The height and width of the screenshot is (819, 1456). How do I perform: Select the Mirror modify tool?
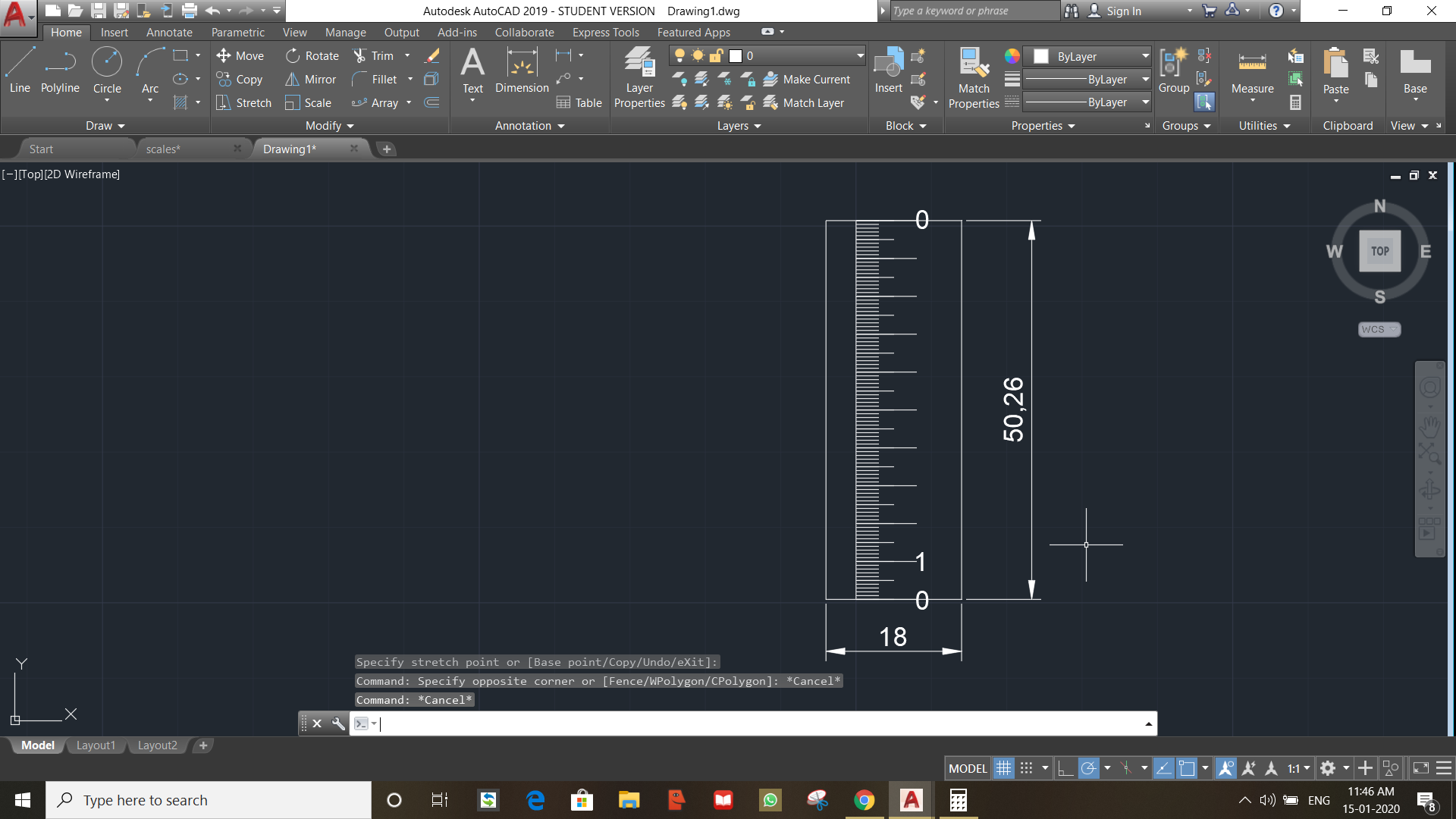tap(319, 79)
